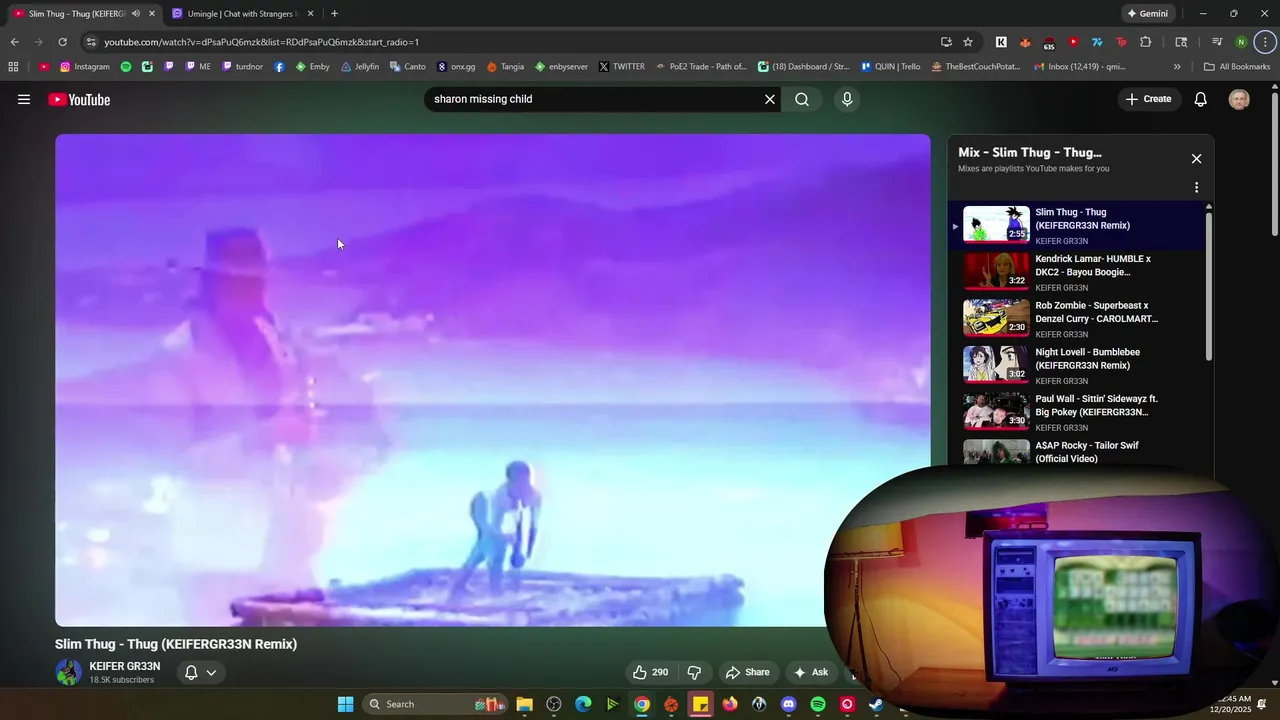The image size is (1280, 720).
Task: Open the Jellyfin bookmark
Action: [x=360, y=67]
